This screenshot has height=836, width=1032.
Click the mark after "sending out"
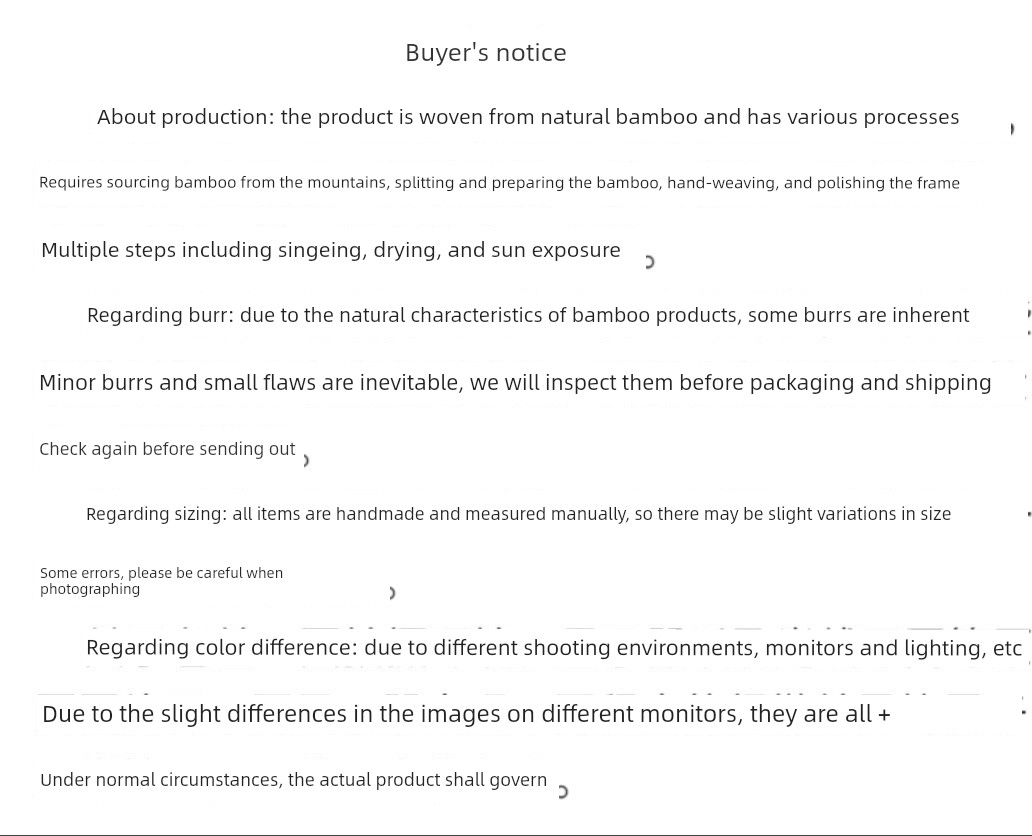(x=306, y=461)
